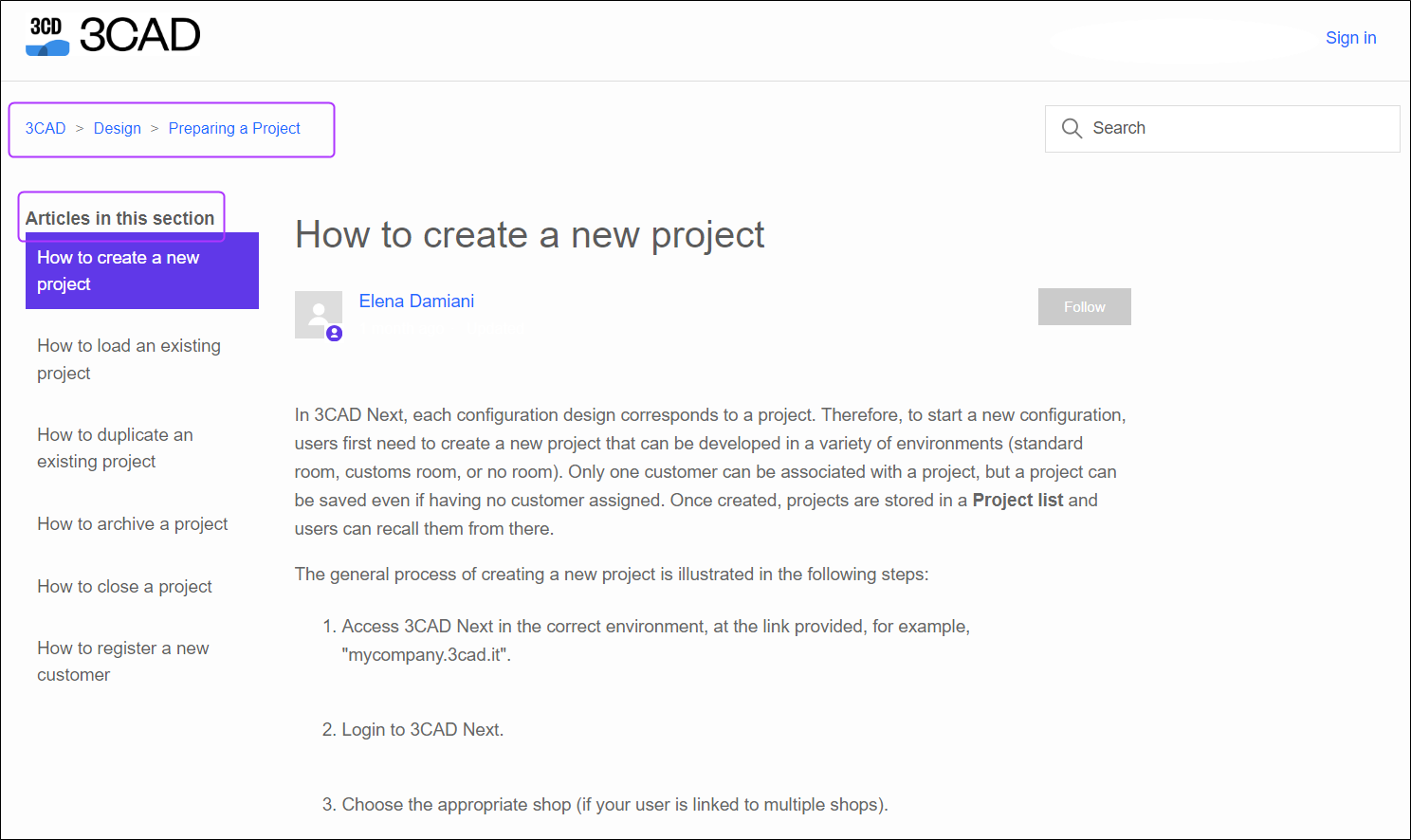
Task: Open author Elena Damiani's profile link
Action: click(x=416, y=301)
